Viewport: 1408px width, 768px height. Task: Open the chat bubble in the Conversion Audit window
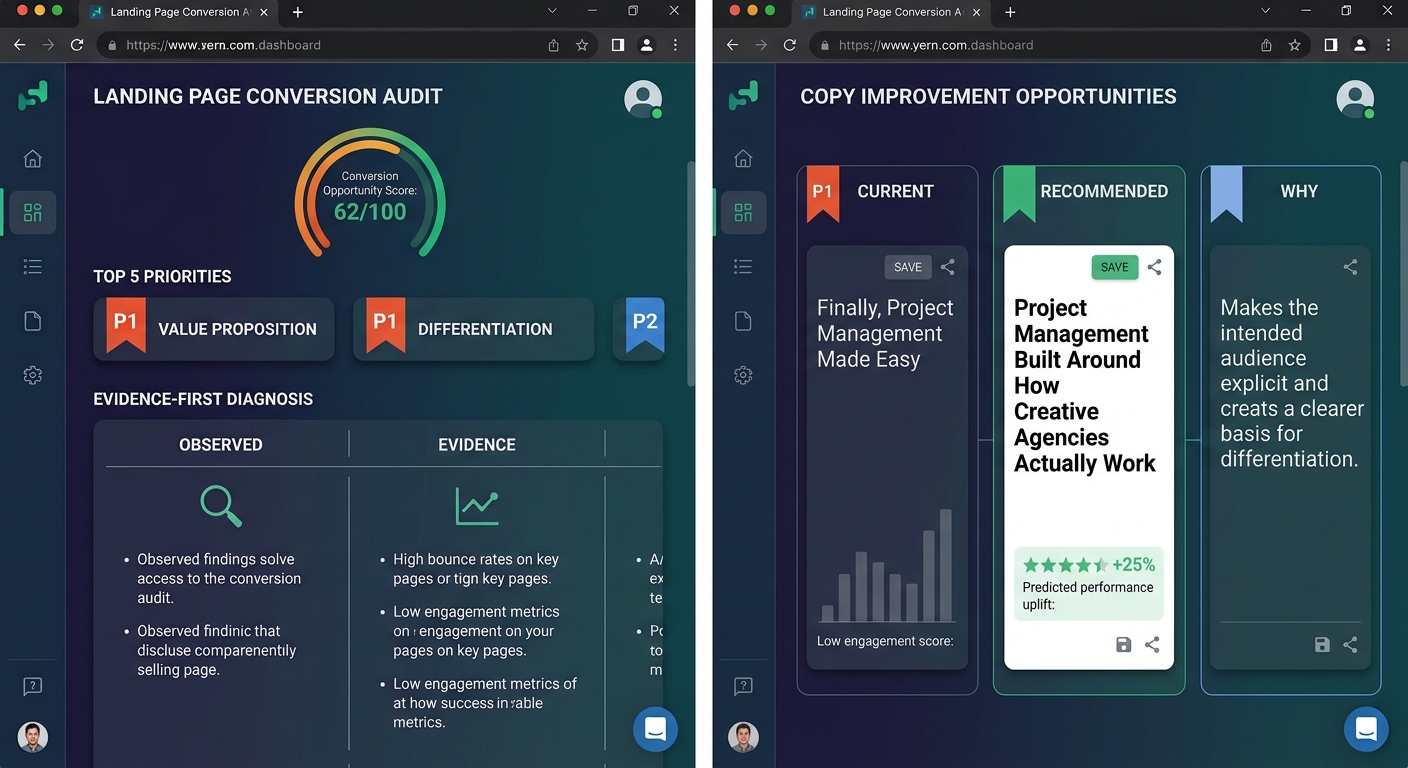(x=656, y=729)
